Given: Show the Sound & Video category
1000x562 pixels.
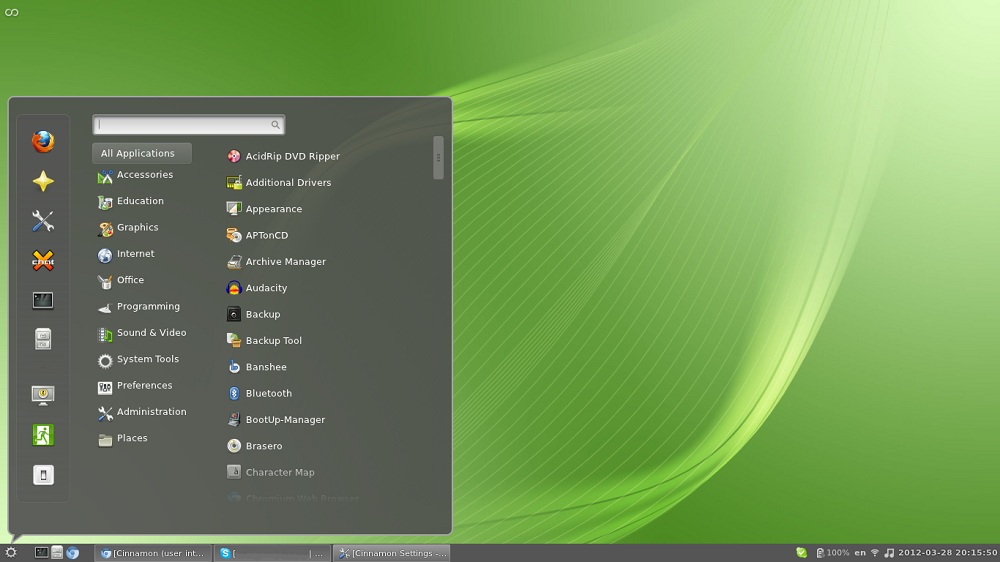Looking at the screenshot, I should coord(142,334).
